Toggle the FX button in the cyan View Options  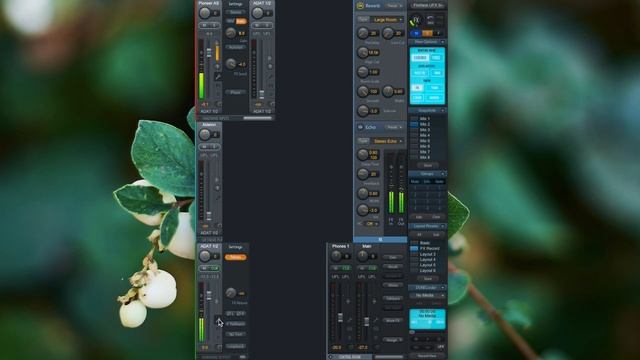coord(417,88)
